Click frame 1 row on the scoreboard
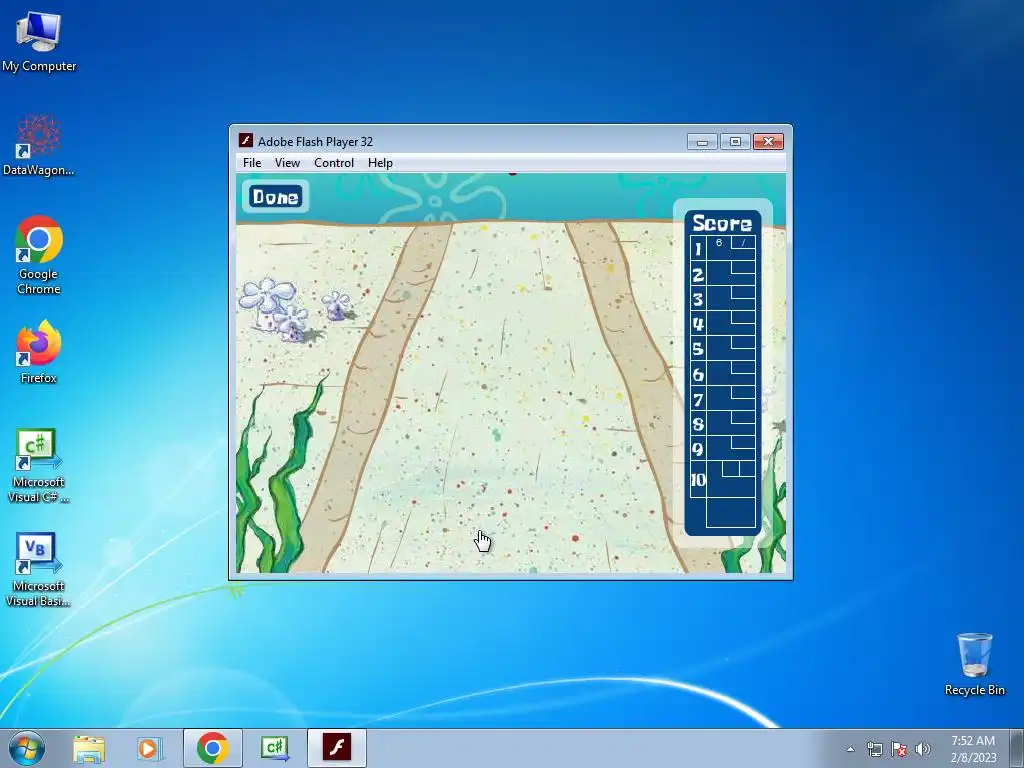Viewport: 1024px width, 768px height. pos(723,249)
